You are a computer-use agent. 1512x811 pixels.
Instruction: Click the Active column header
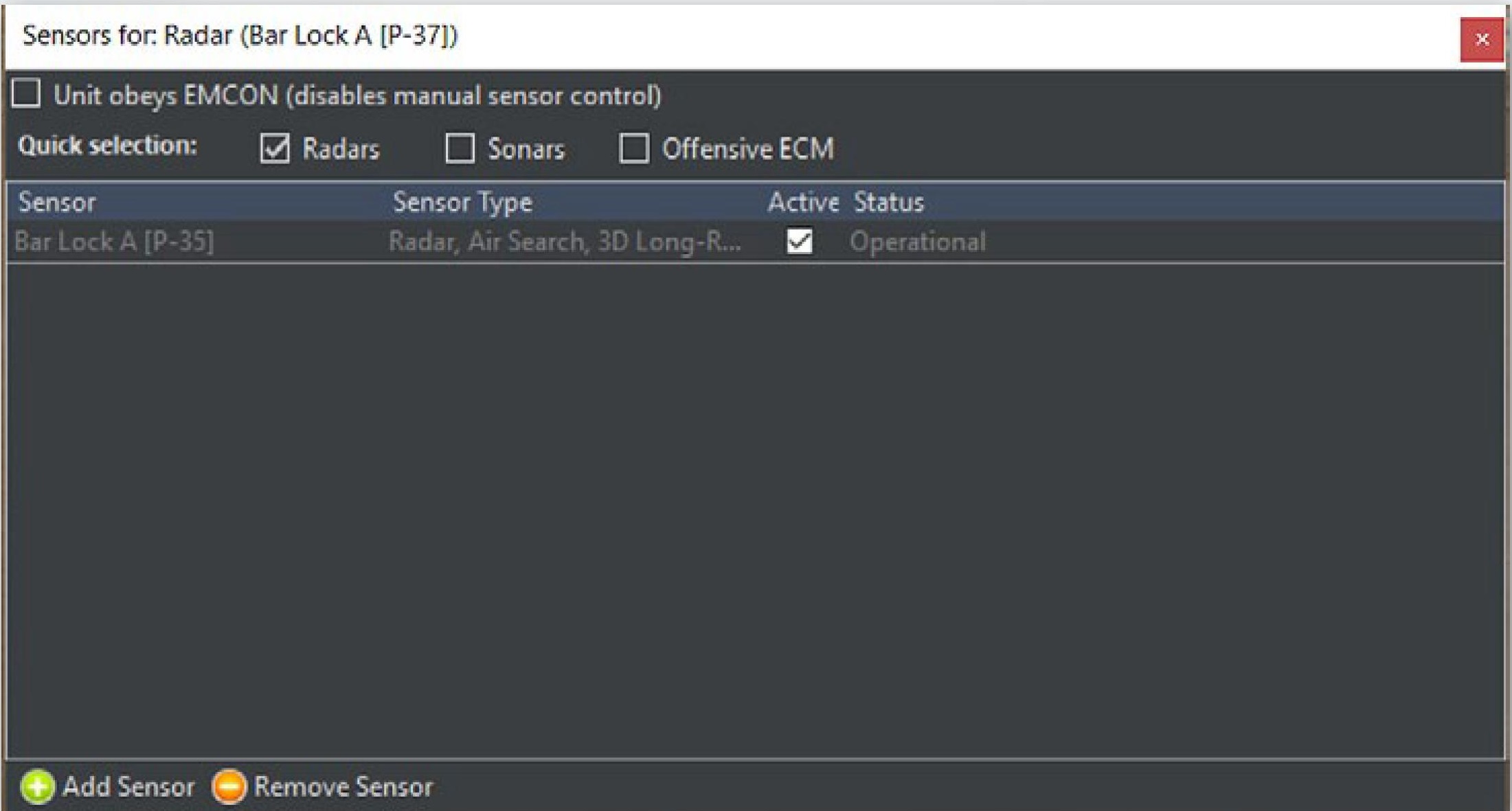point(802,202)
